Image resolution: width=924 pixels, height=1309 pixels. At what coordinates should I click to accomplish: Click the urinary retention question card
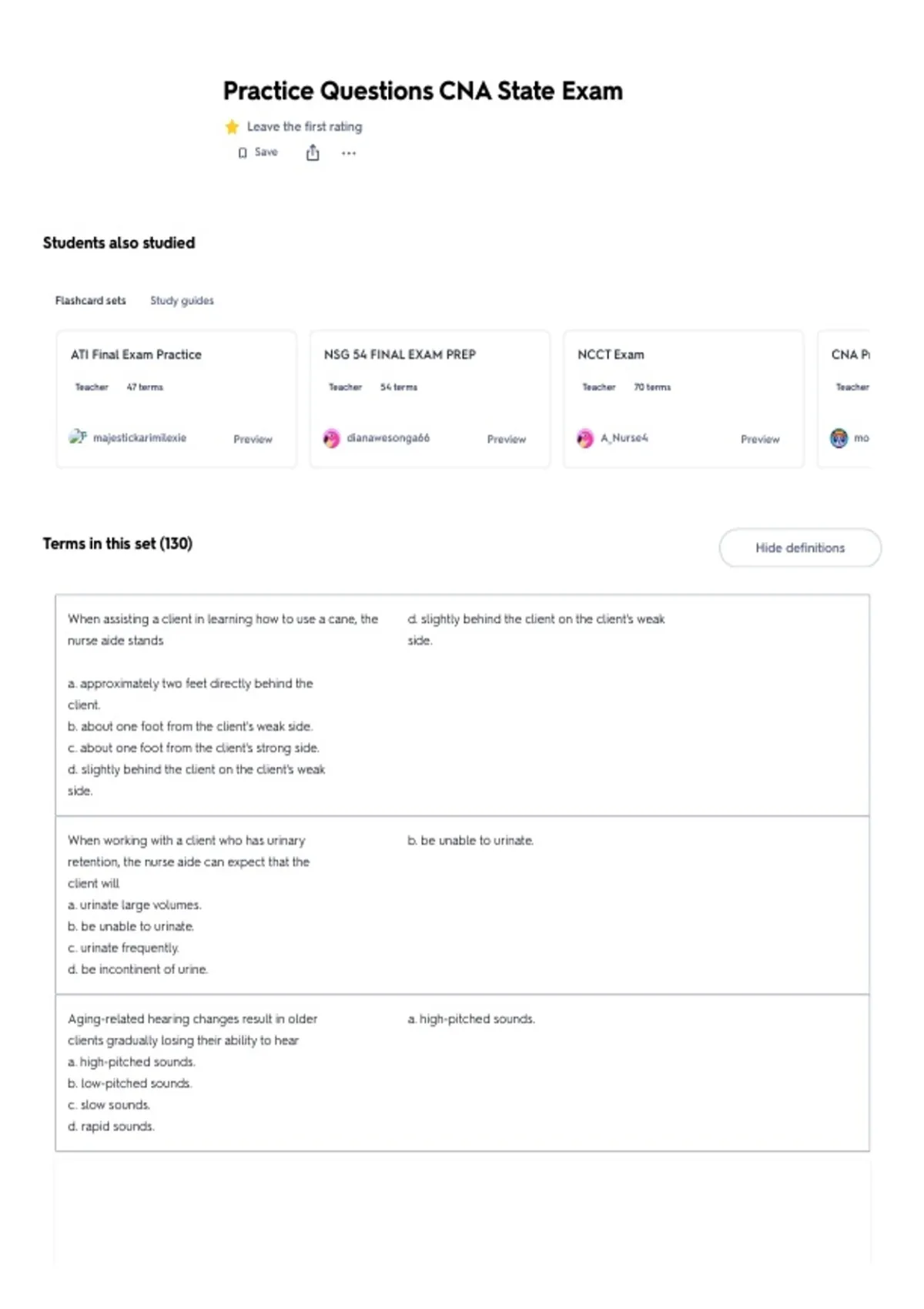(x=462, y=905)
